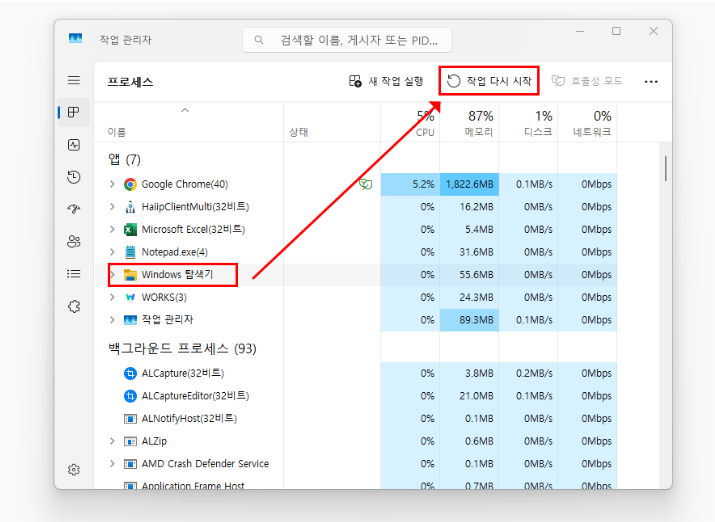
Task: Open the hamburger navigation menu
Action: (x=73, y=80)
